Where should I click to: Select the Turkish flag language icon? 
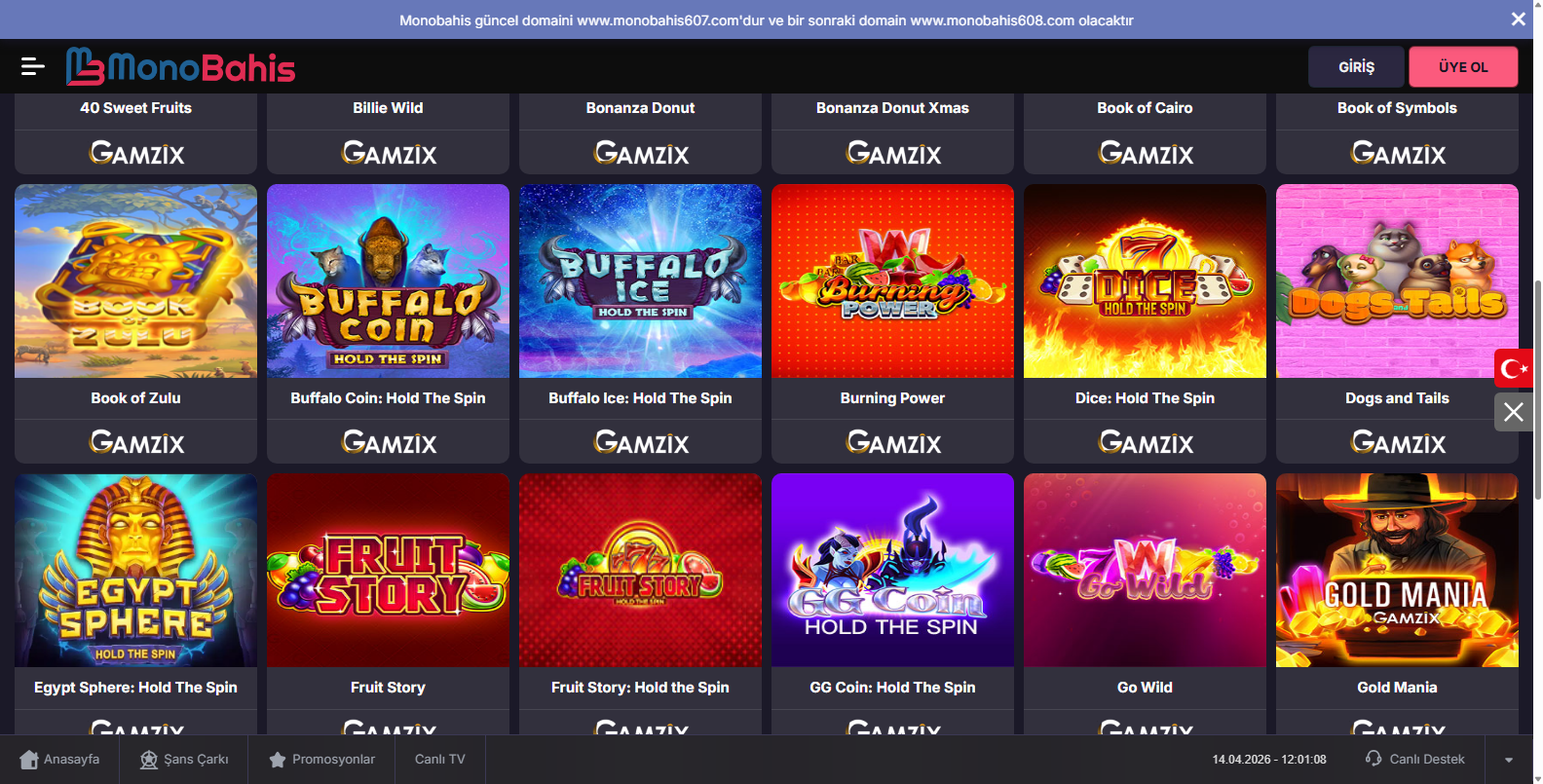pyautogui.click(x=1514, y=368)
